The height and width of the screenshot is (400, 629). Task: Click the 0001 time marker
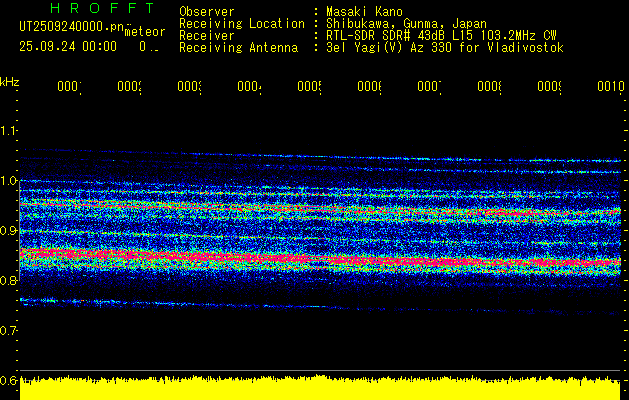(69, 87)
